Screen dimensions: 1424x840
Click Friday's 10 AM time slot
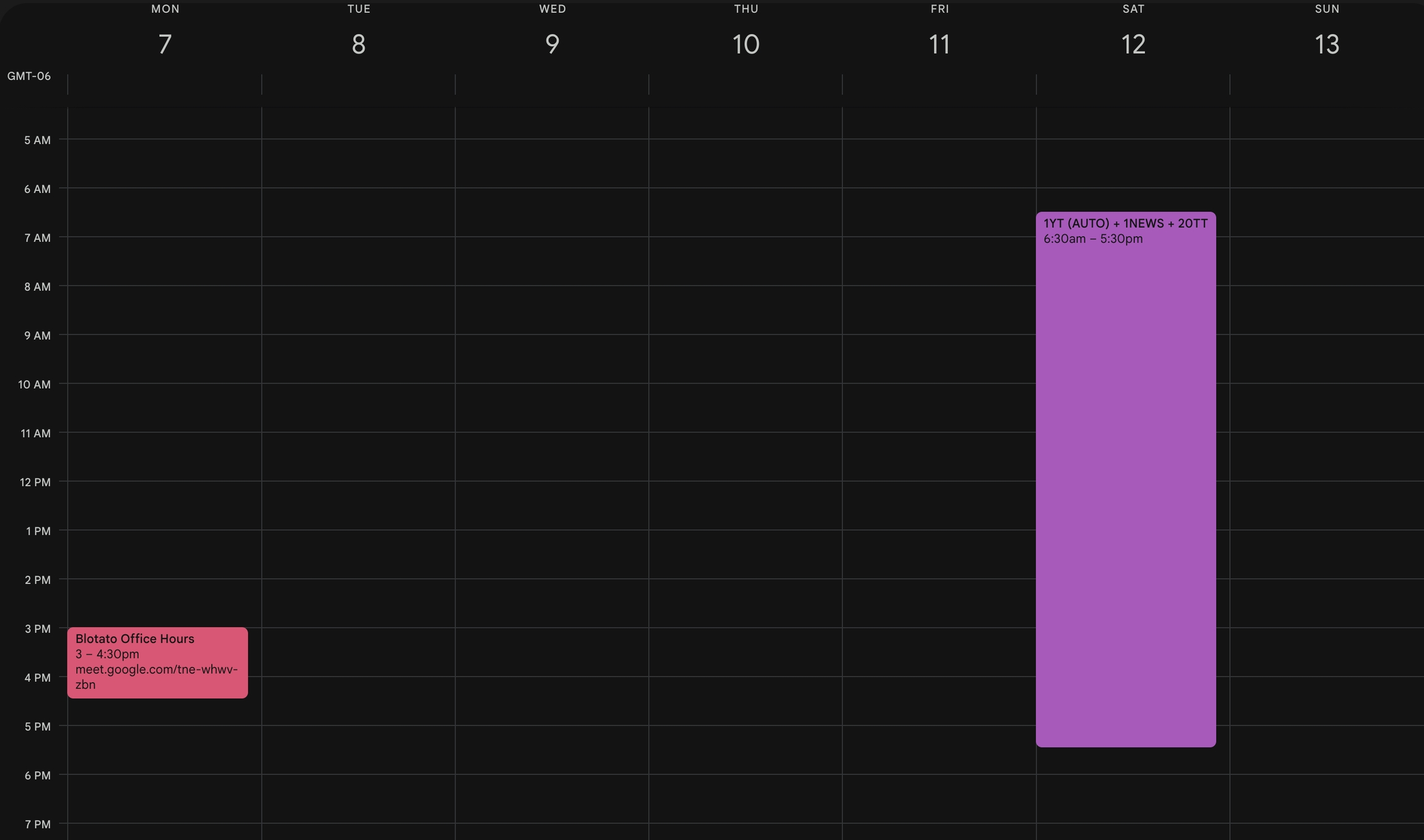pos(939,407)
